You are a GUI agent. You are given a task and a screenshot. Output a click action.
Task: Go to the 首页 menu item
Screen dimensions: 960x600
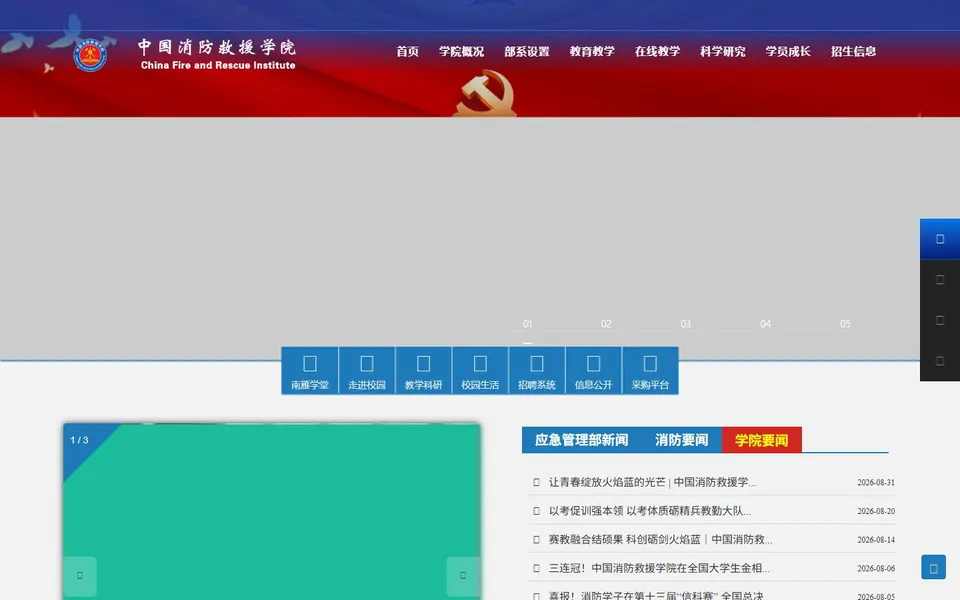[x=407, y=51]
